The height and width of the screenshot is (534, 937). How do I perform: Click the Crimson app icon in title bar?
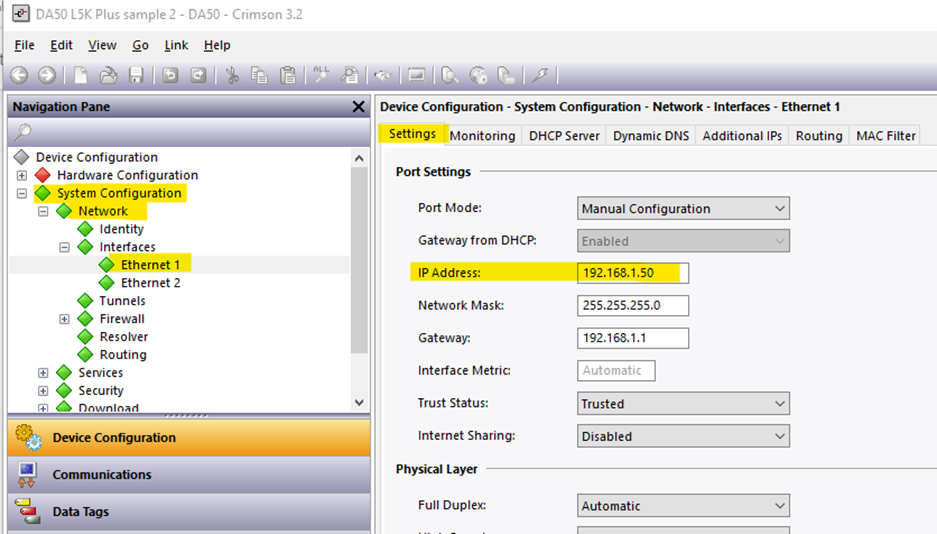pyautogui.click(x=20, y=13)
